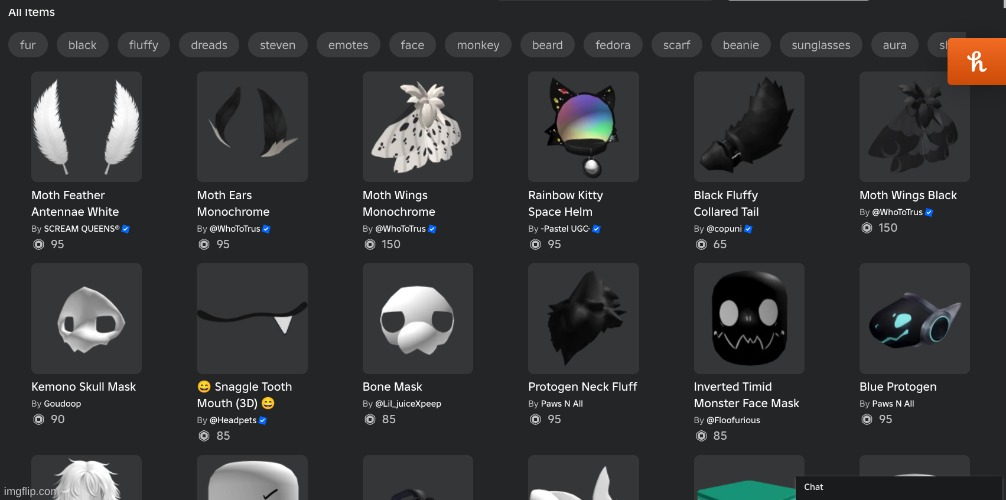Open creator Pastel UGC profile link

coord(565,228)
